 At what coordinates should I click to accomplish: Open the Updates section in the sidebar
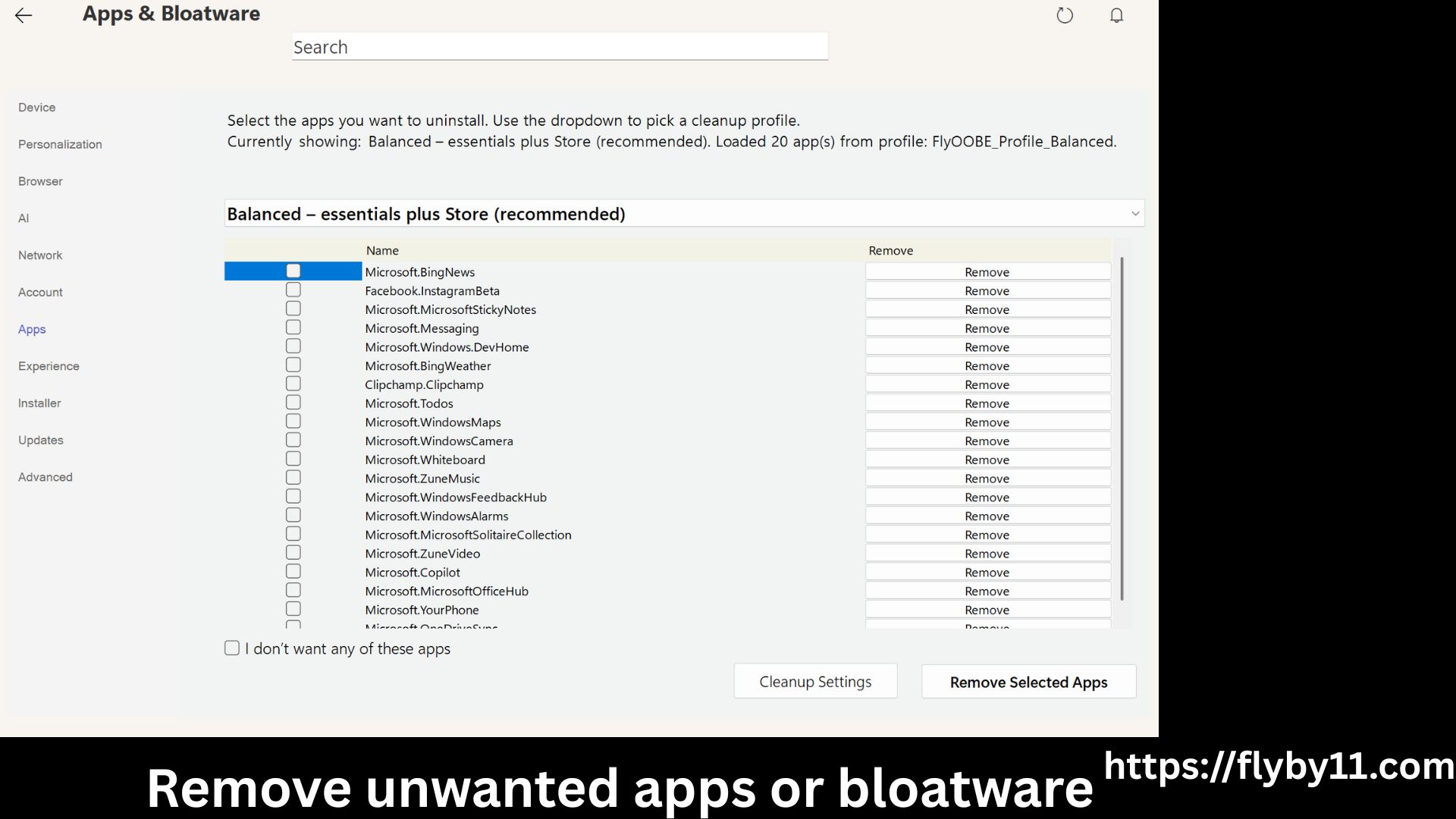click(40, 440)
